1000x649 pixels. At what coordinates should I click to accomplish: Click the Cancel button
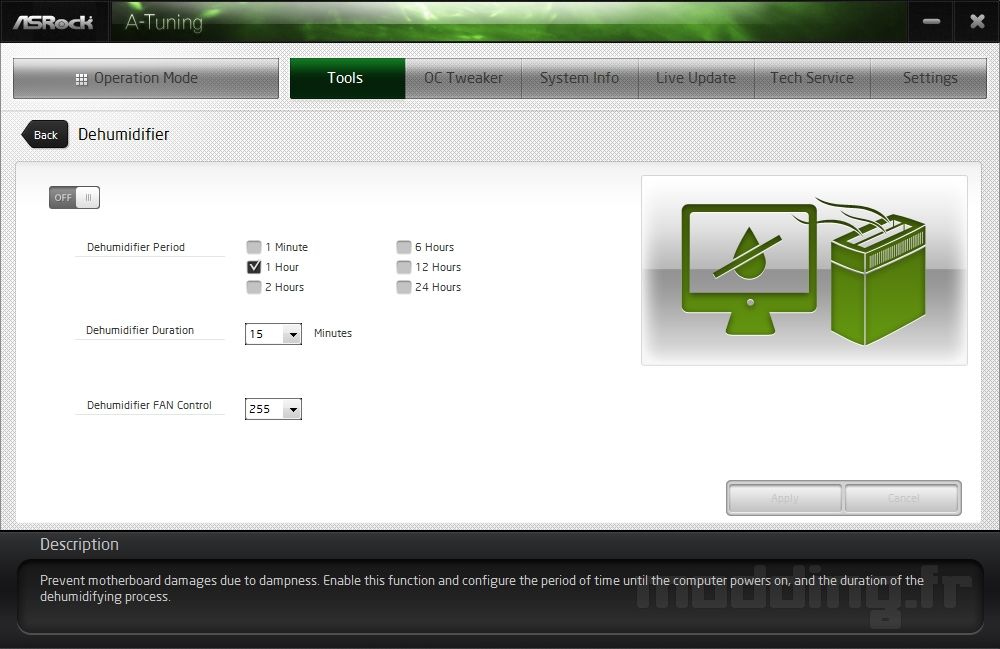click(902, 498)
